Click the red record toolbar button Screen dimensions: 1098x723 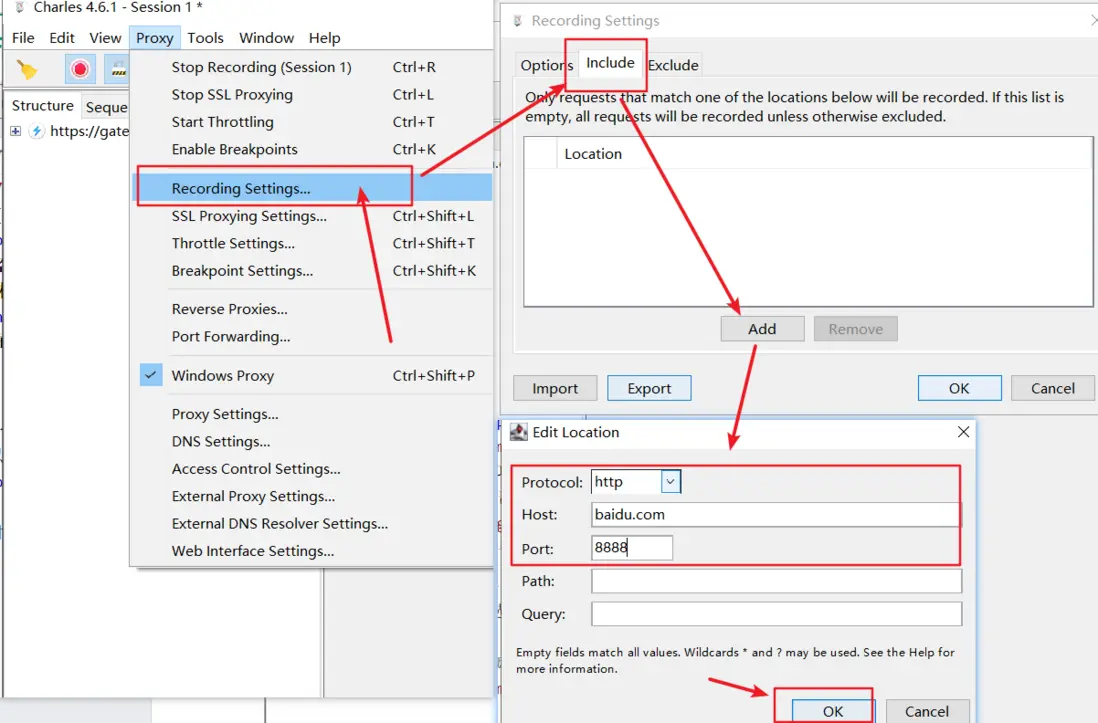[80, 69]
